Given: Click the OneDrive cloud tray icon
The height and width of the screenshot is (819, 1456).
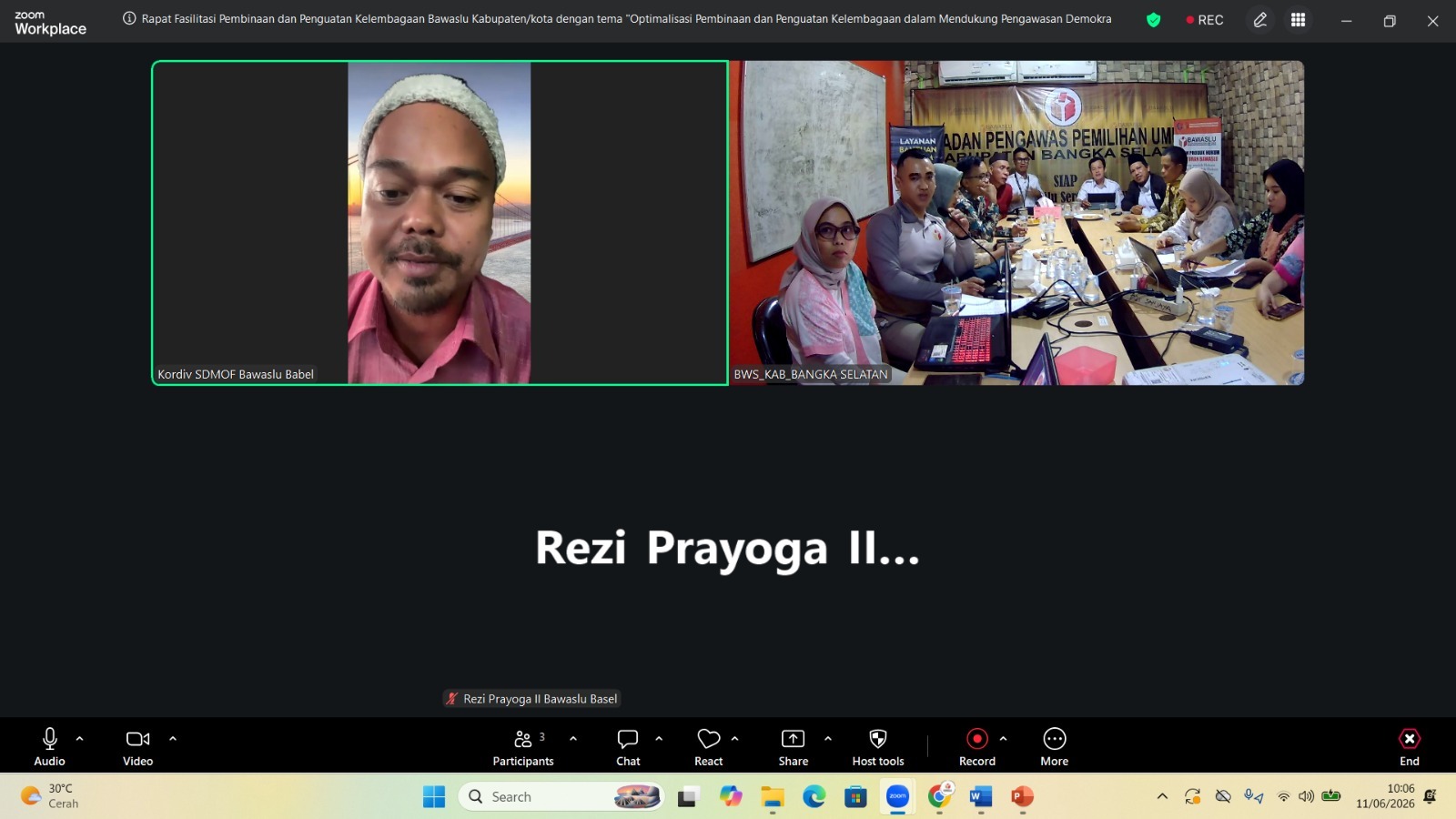Looking at the screenshot, I should [x=1223, y=797].
